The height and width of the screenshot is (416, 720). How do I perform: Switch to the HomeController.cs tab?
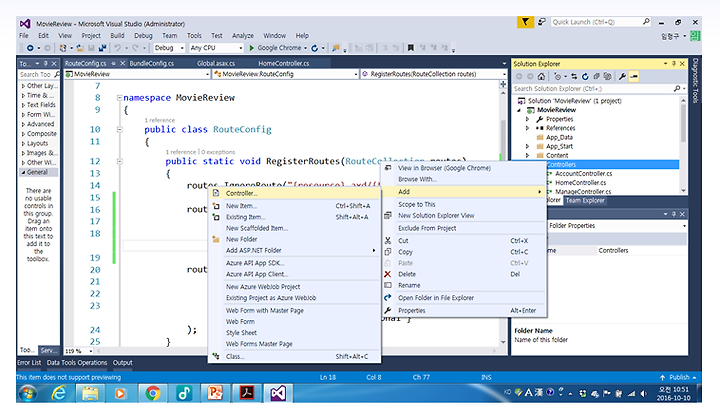click(x=283, y=63)
